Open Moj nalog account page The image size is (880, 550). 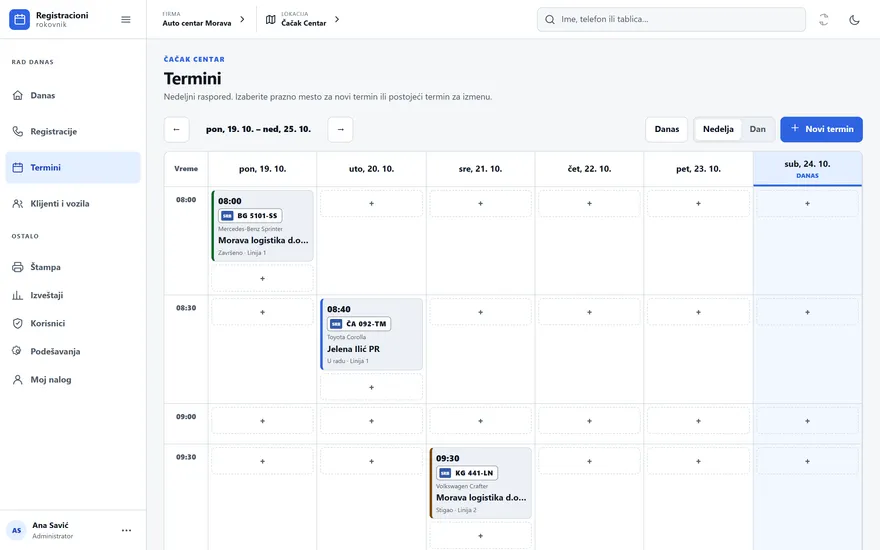click(x=73, y=379)
